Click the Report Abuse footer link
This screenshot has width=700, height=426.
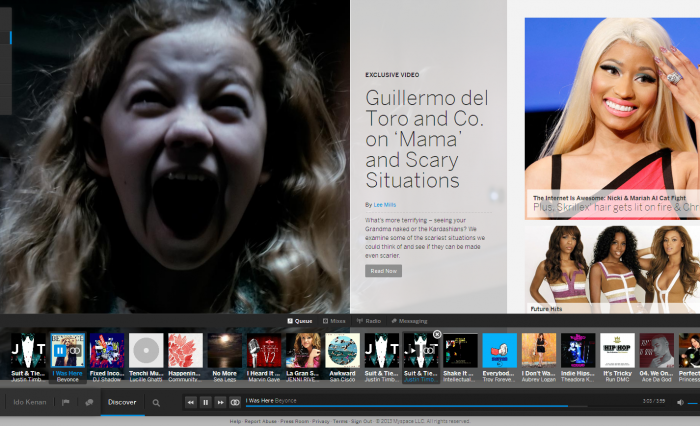(260, 421)
